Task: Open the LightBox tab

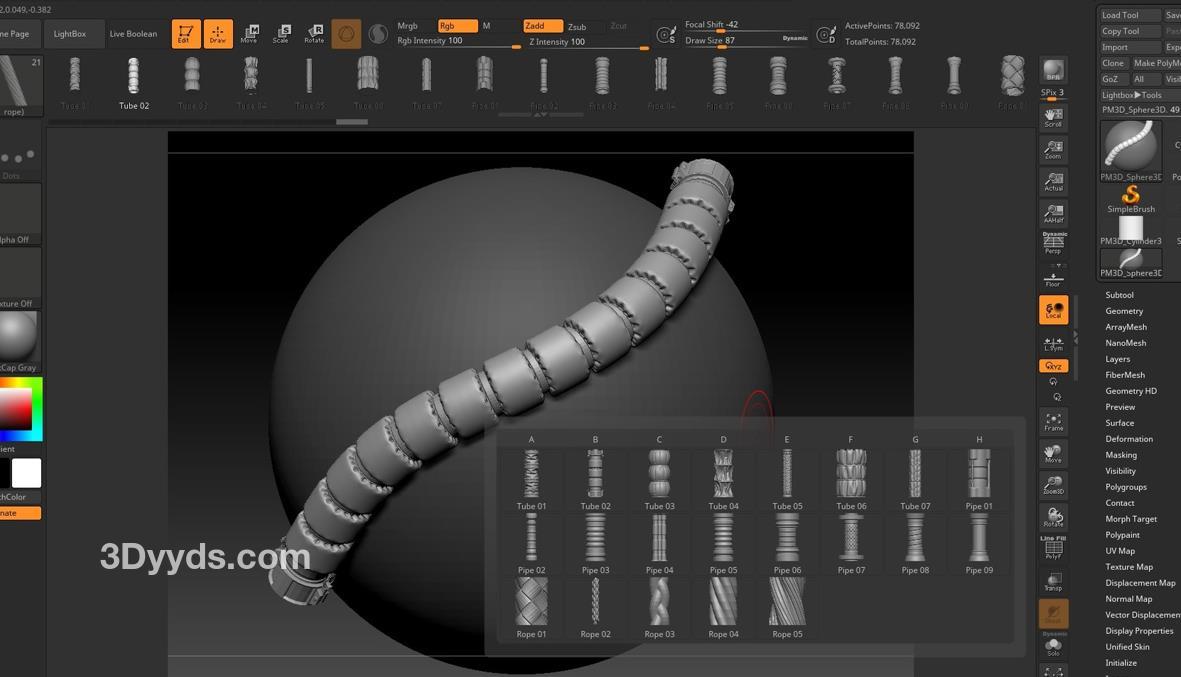Action: [x=70, y=34]
